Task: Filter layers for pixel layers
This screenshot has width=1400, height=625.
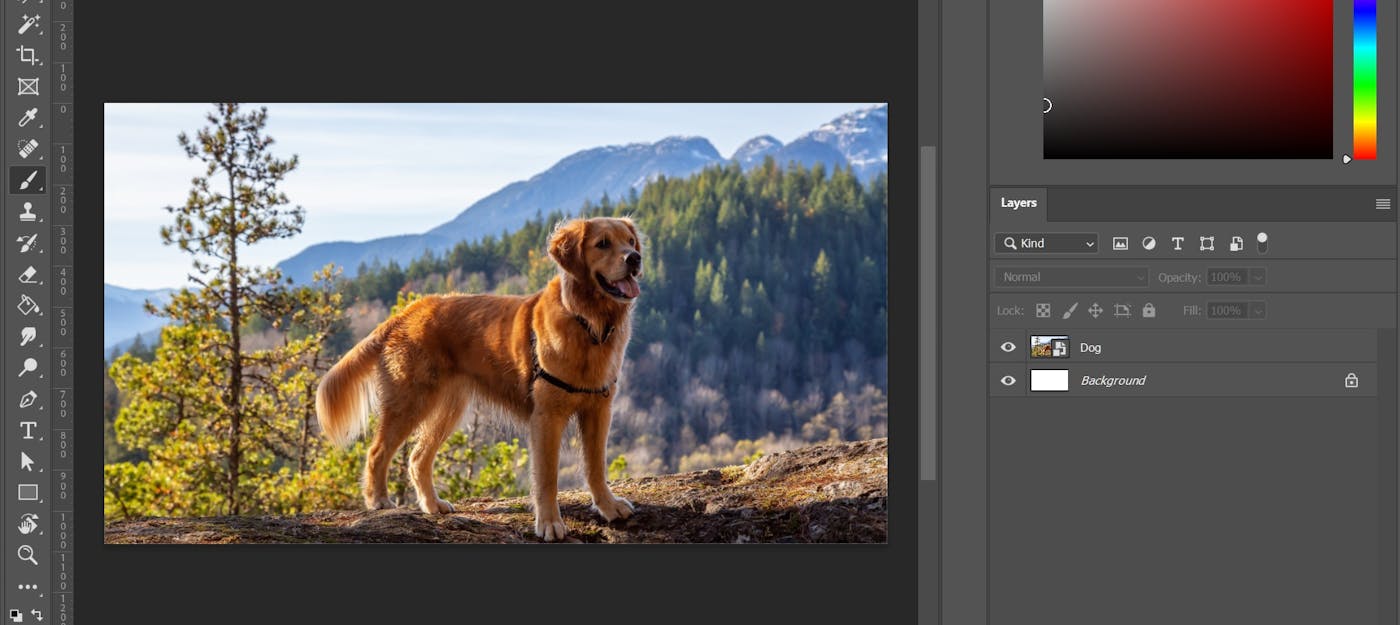Action: [1120, 243]
